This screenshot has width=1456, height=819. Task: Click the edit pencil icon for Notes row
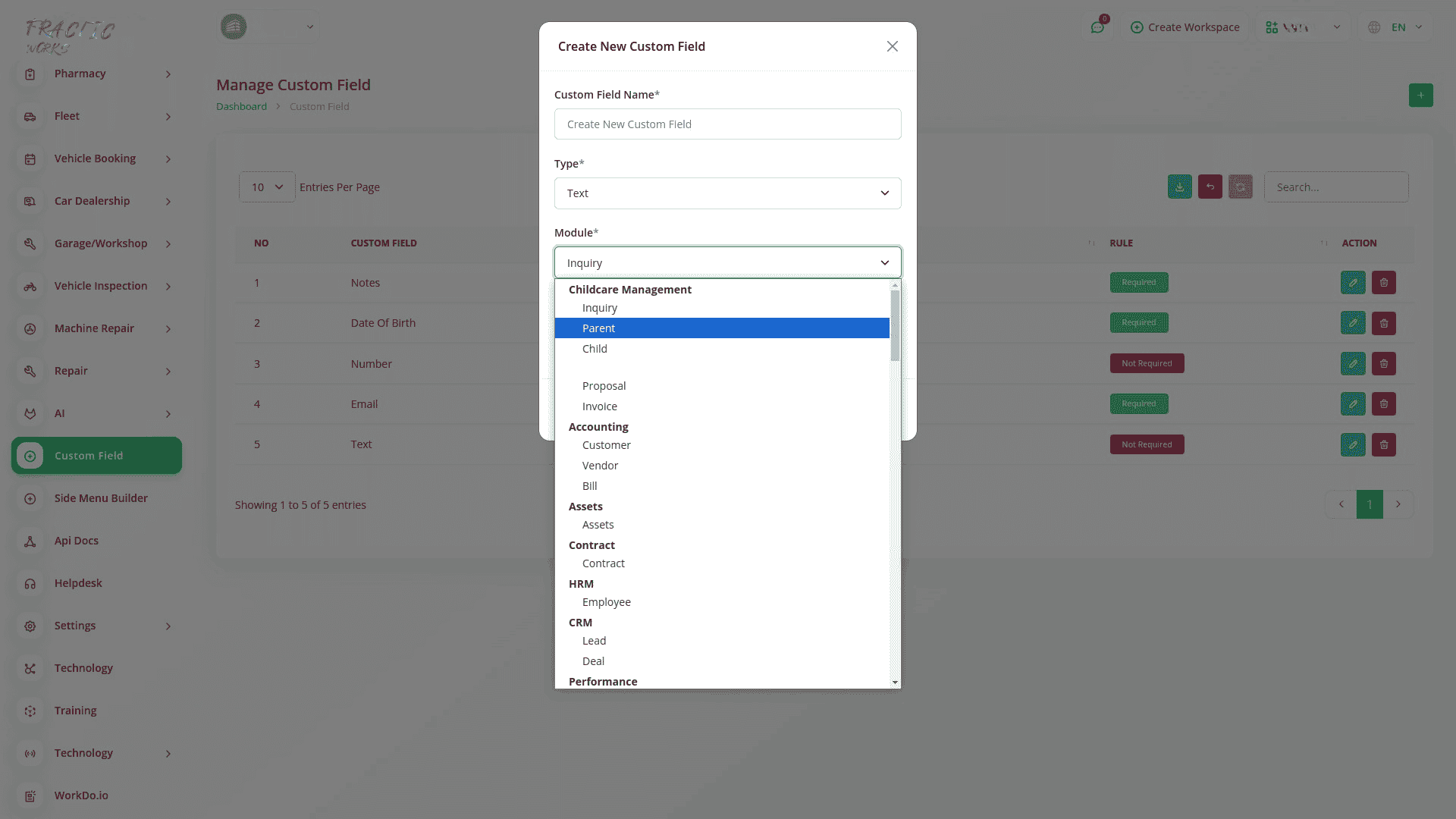(x=1352, y=283)
